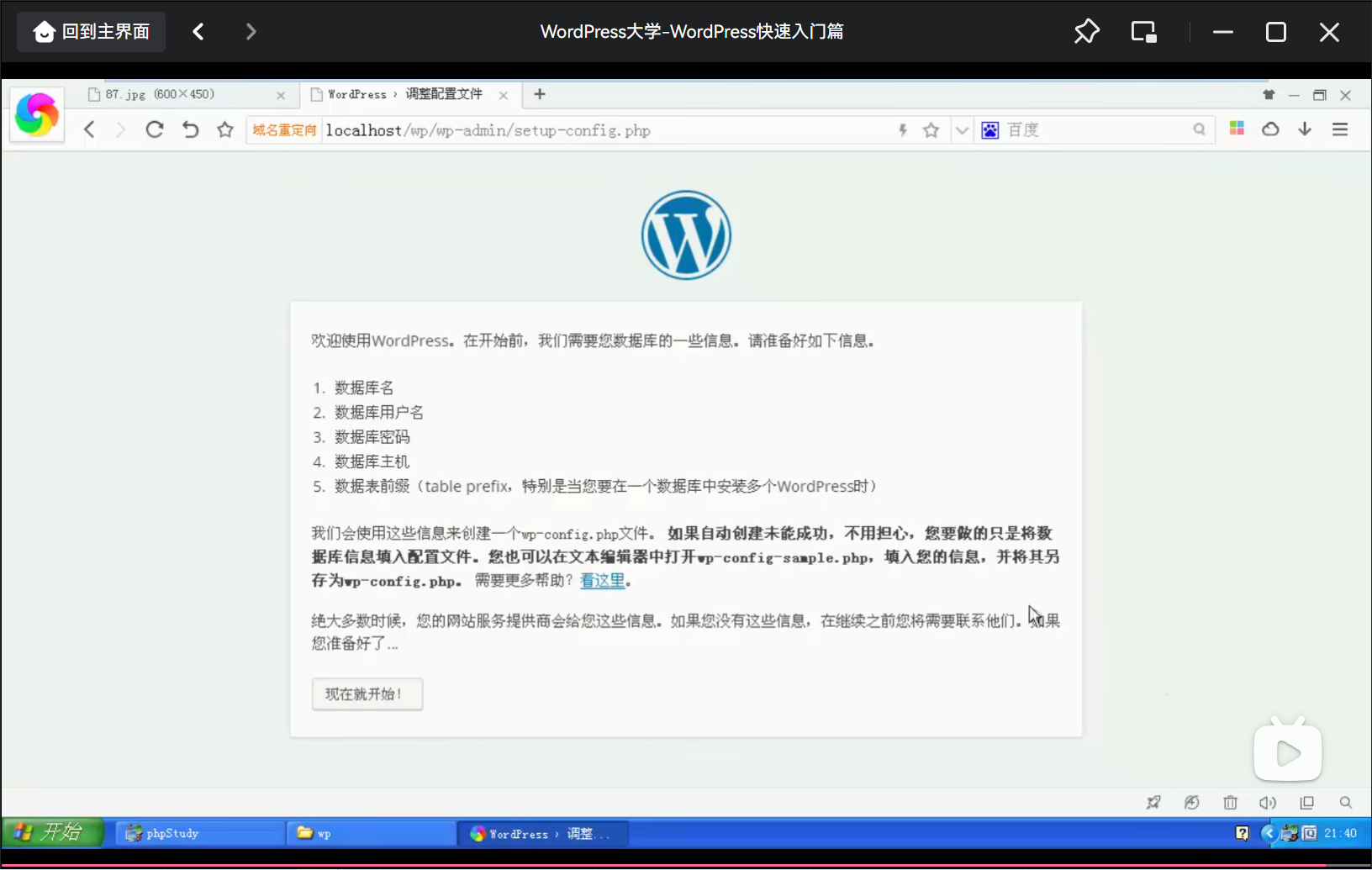Viewport: 1372px width, 870px height.
Task: Click the cloud sync icon
Action: (1270, 129)
